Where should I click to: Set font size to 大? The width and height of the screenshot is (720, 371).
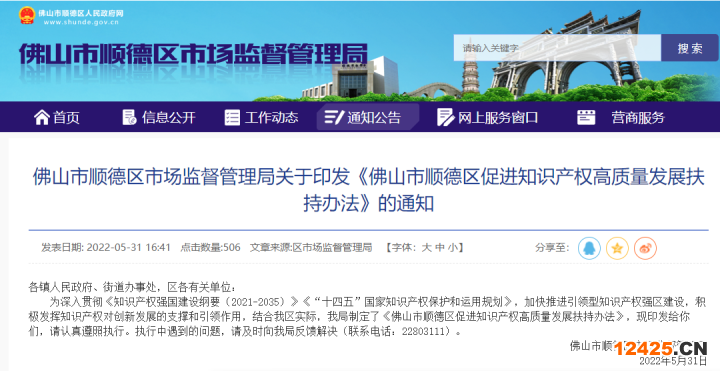click(427, 248)
